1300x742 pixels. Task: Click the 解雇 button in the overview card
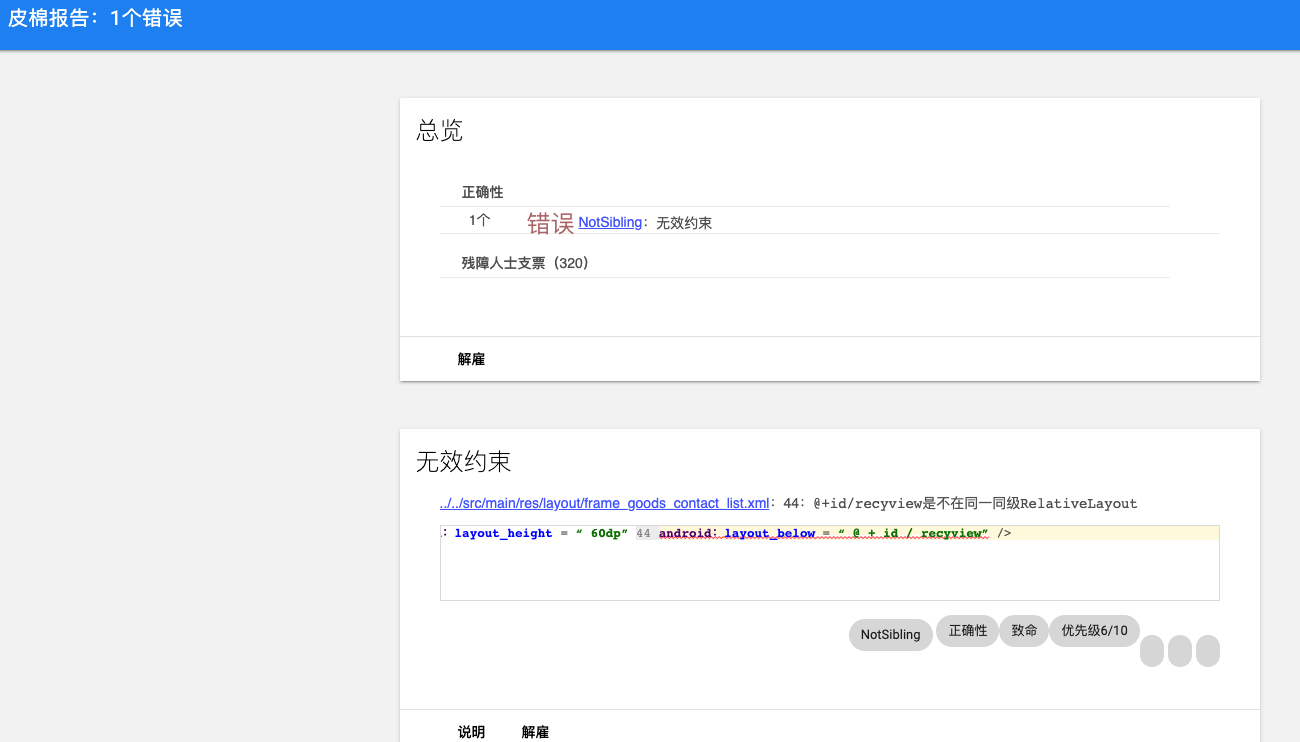[x=470, y=358]
